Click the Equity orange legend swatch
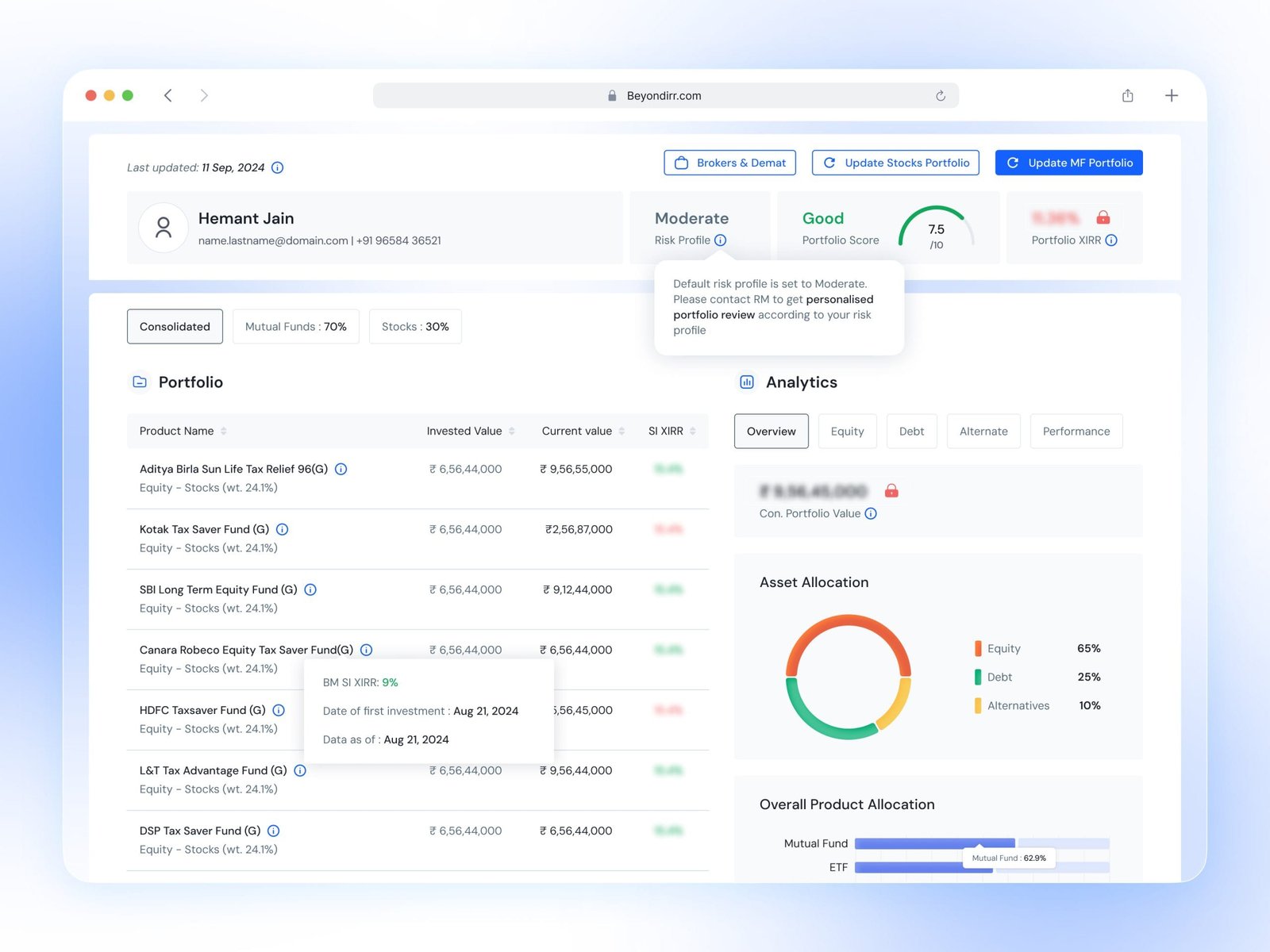Viewport: 1270px width, 952px height. pos(978,648)
